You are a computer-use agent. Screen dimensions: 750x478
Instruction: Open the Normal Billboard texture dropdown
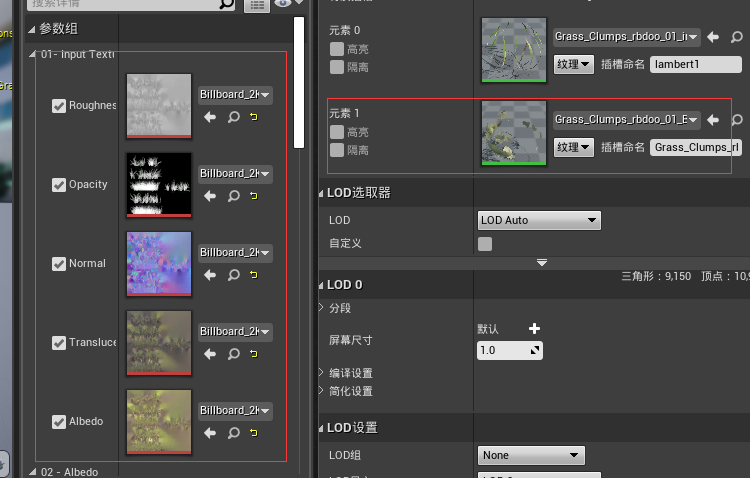235,253
